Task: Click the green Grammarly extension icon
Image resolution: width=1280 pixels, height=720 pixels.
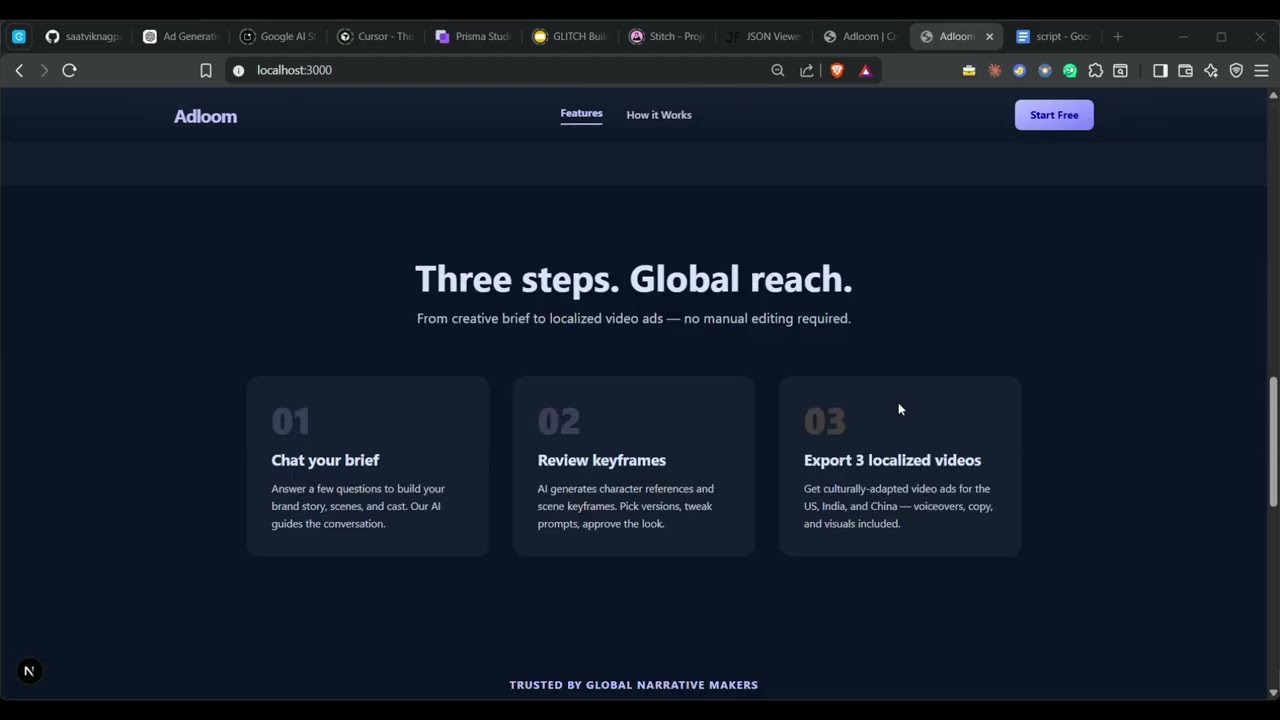Action: point(1070,70)
